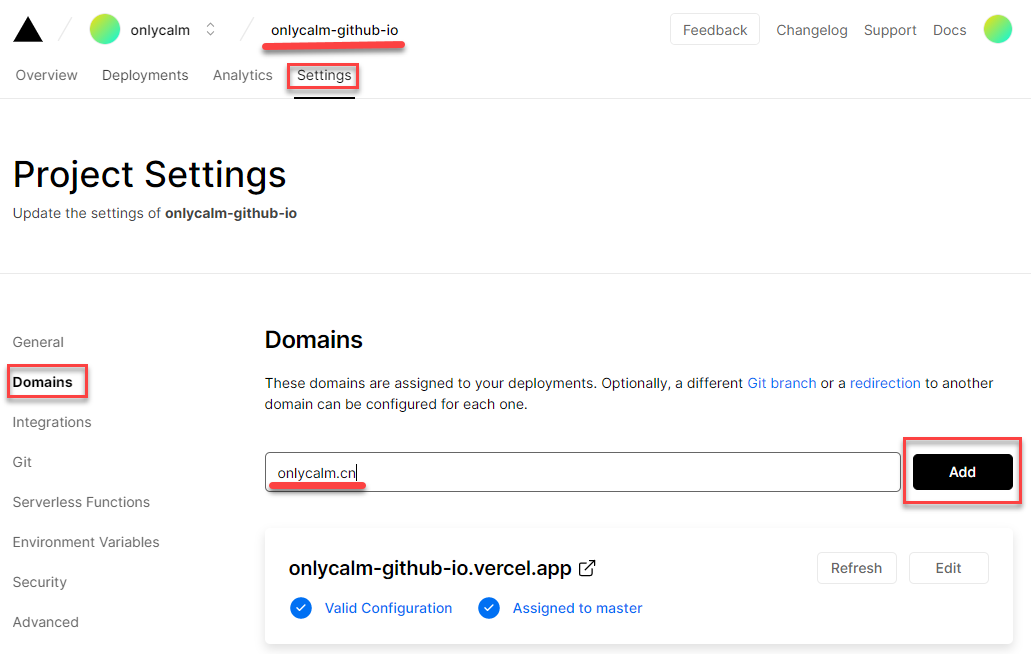Open Git settings in the sidebar
This screenshot has height=654, width=1031.
coord(22,462)
